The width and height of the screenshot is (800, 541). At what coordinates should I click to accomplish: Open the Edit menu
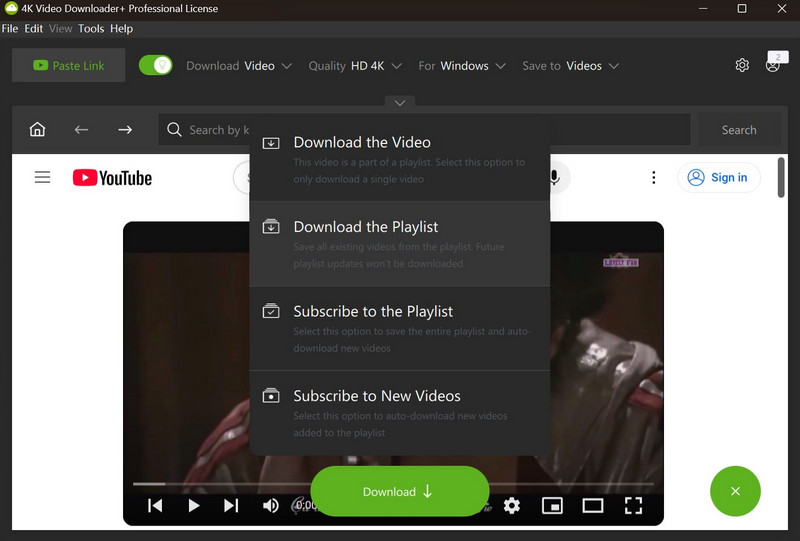(x=34, y=29)
